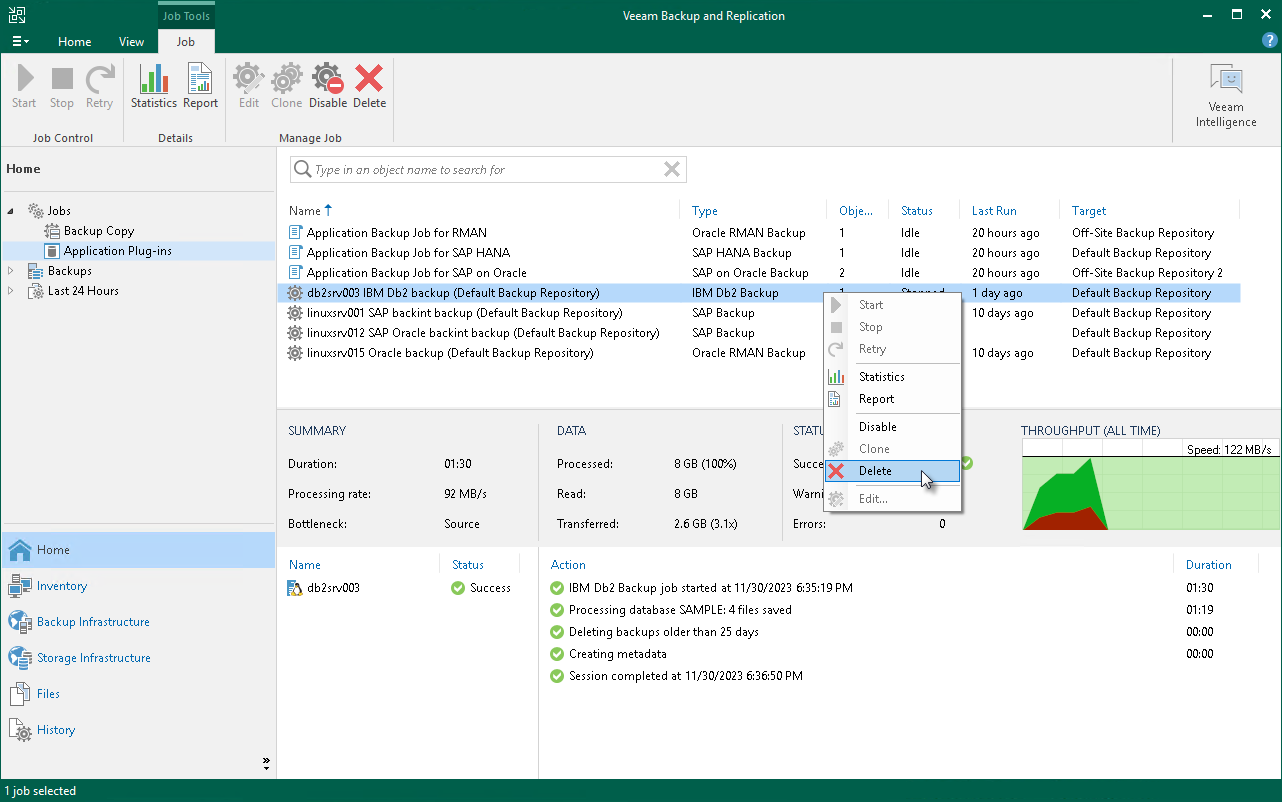Image resolution: width=1282 pixels, height=802 pixels.
Task: Open the Inventory view
Action: pyautogui.click(x=138, y=586)
